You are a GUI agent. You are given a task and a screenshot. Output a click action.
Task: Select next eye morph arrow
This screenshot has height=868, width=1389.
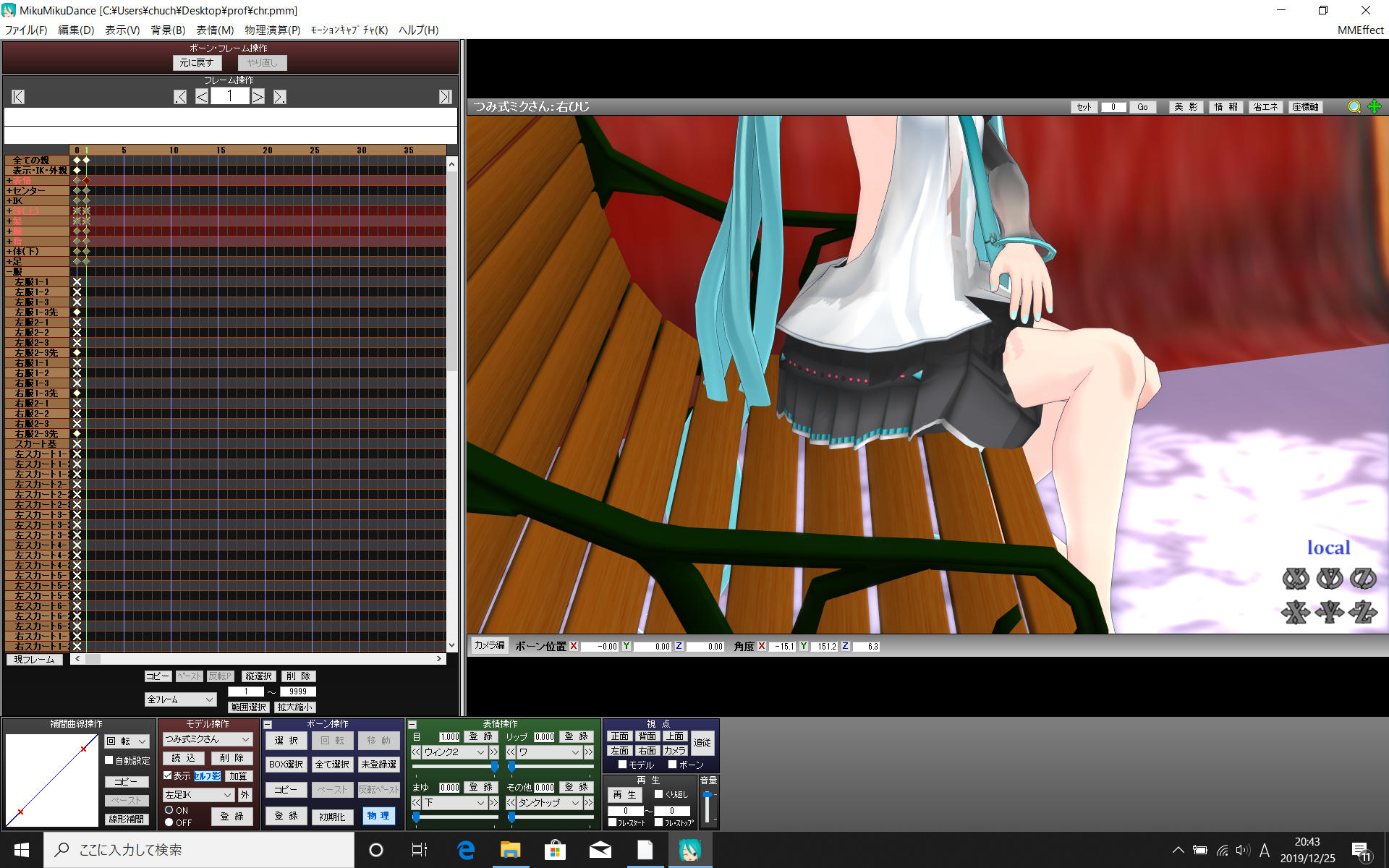click(x=494, y=752)
